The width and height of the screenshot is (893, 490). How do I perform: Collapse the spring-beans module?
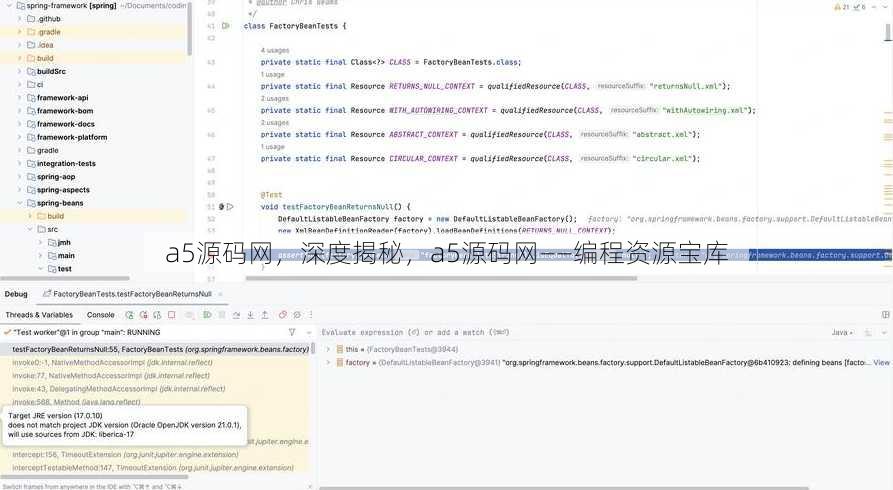tap(19, 203)
